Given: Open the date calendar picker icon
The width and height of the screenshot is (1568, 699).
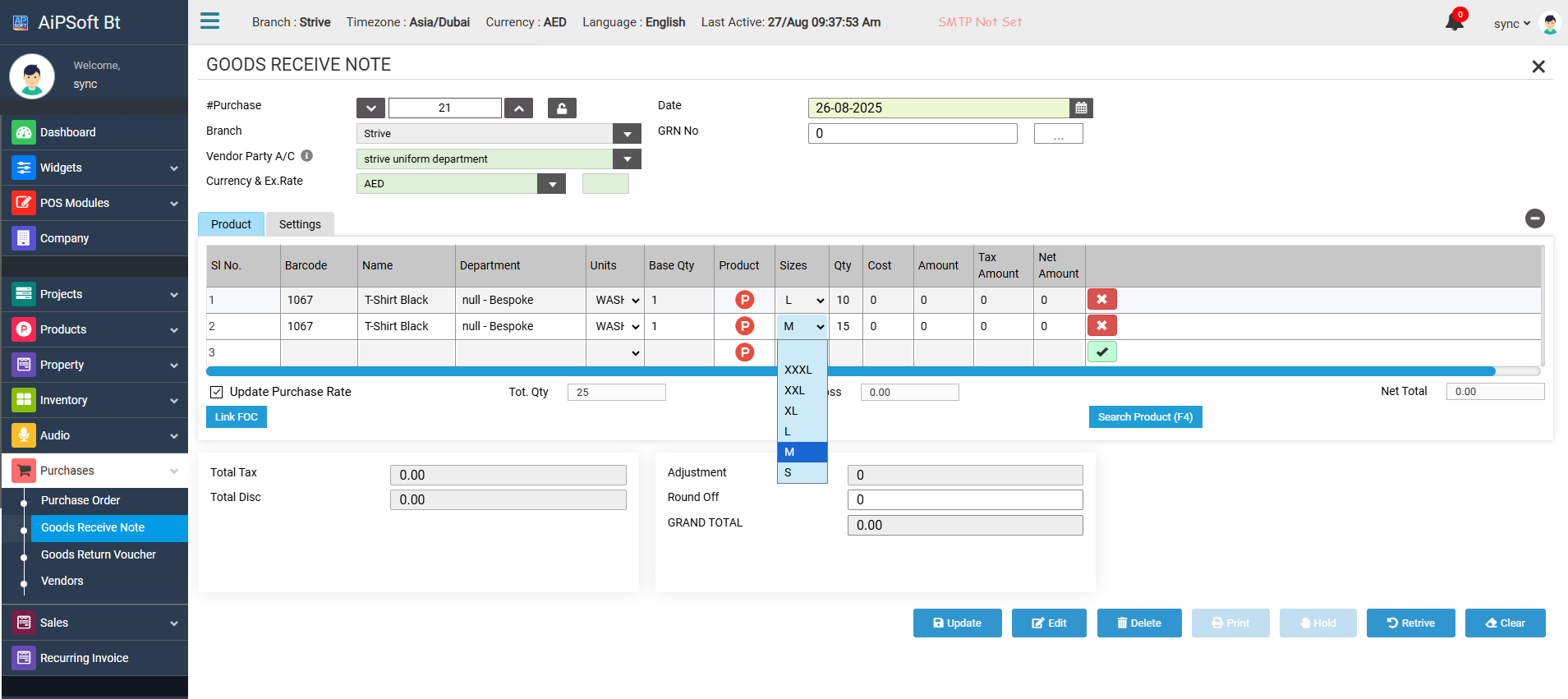Looking at the screenshot, I should pos(1081,108).
